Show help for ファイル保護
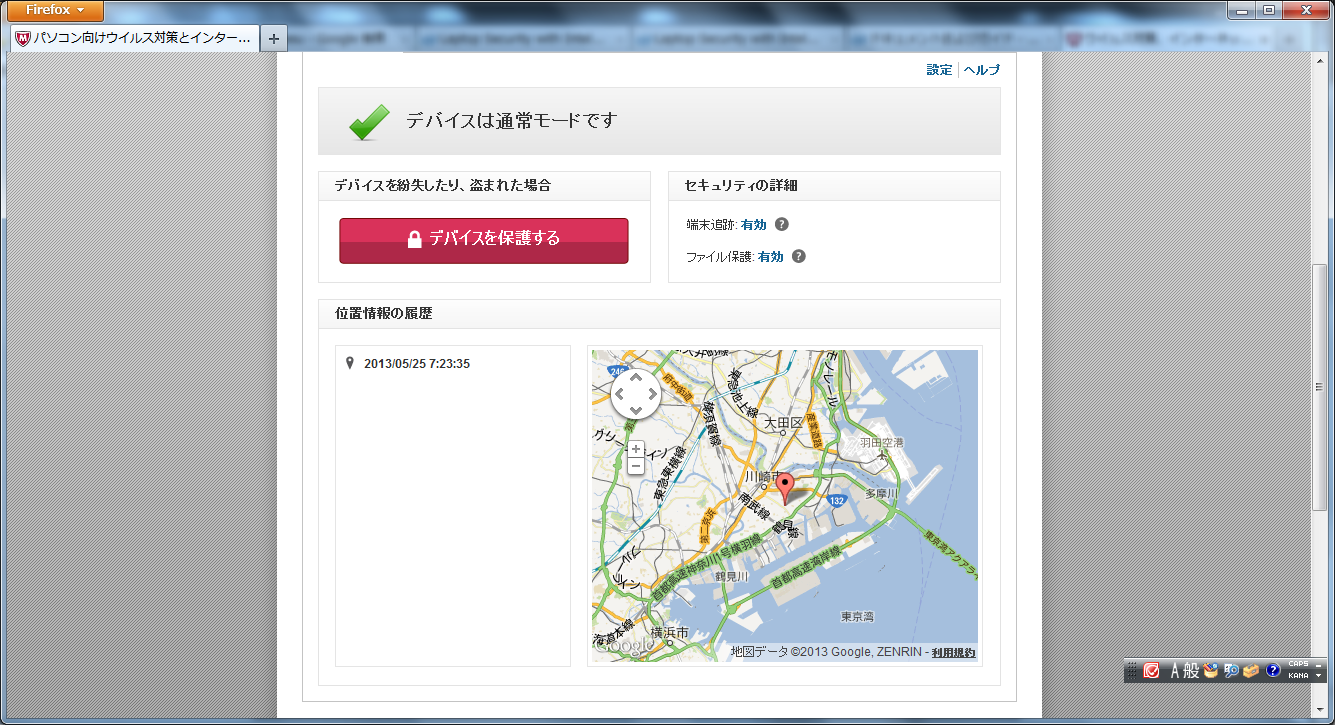The height and width of the screenshot is (725, 1335). click(799, 256)
